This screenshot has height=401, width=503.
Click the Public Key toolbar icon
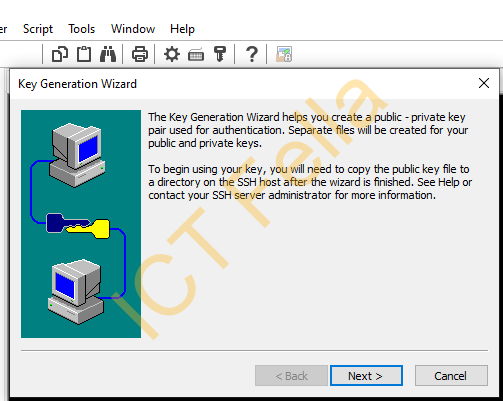point(220,54)
